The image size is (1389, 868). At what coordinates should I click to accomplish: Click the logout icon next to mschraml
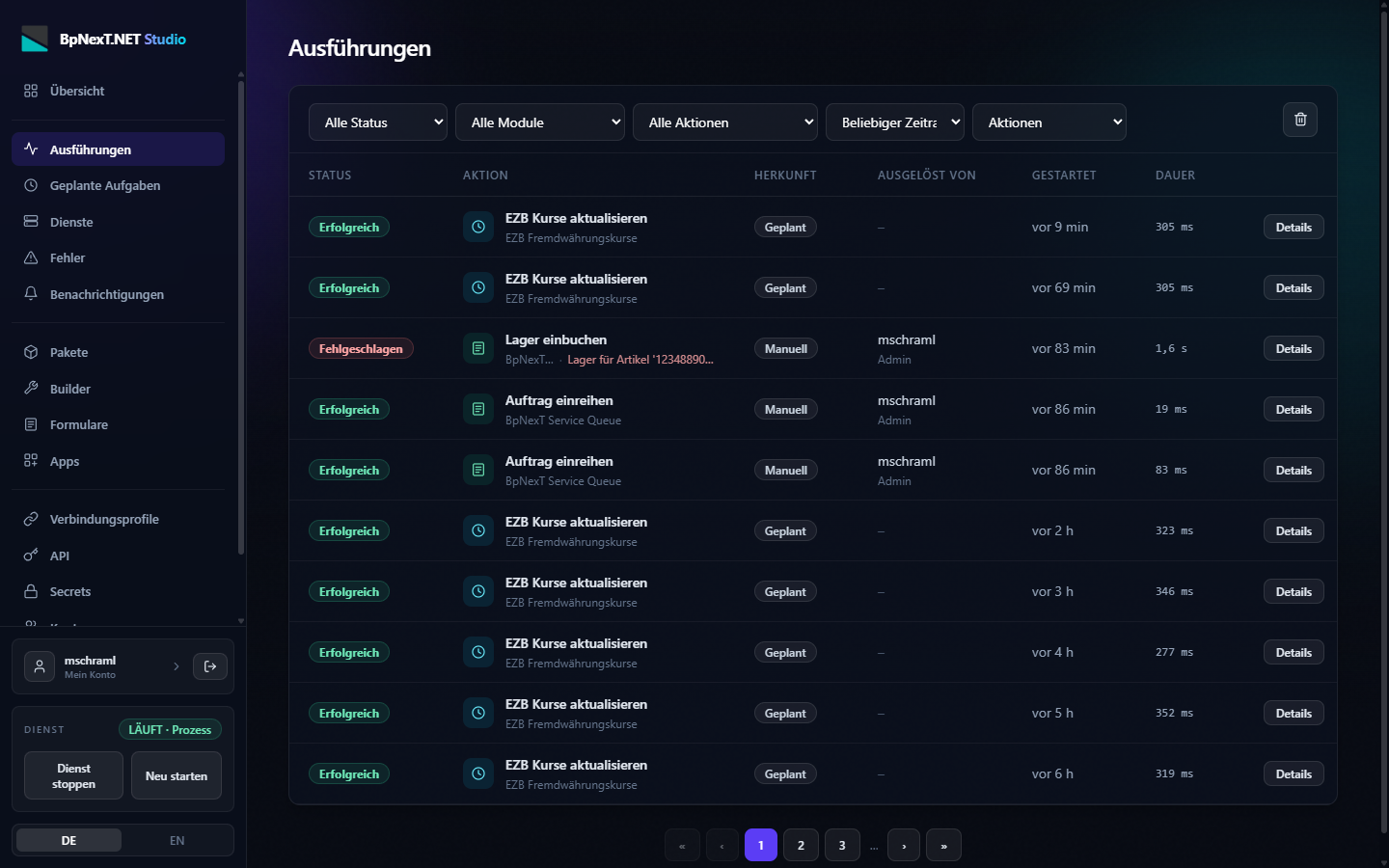coord(210,666)
